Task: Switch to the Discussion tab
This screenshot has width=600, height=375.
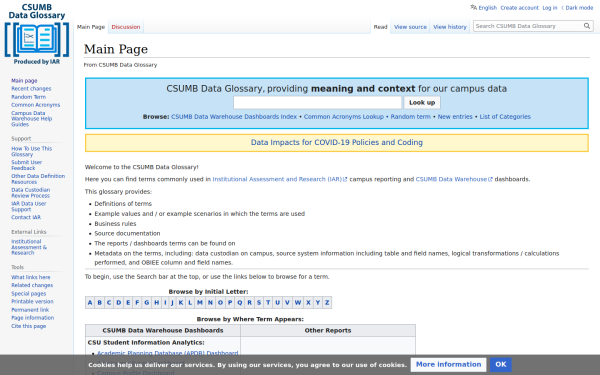Action: (126, 27)
